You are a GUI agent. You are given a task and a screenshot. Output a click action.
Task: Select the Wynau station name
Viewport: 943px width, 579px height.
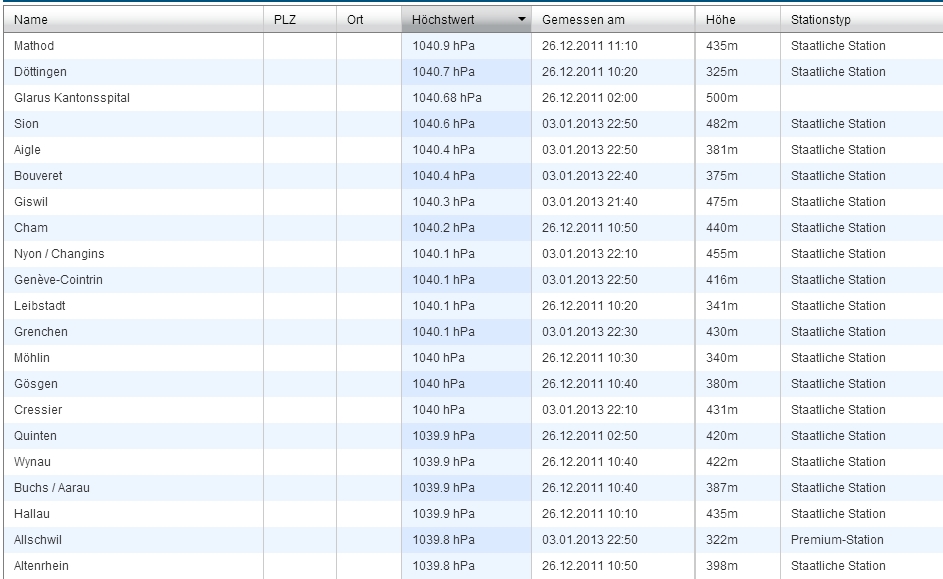pos(32,462)
